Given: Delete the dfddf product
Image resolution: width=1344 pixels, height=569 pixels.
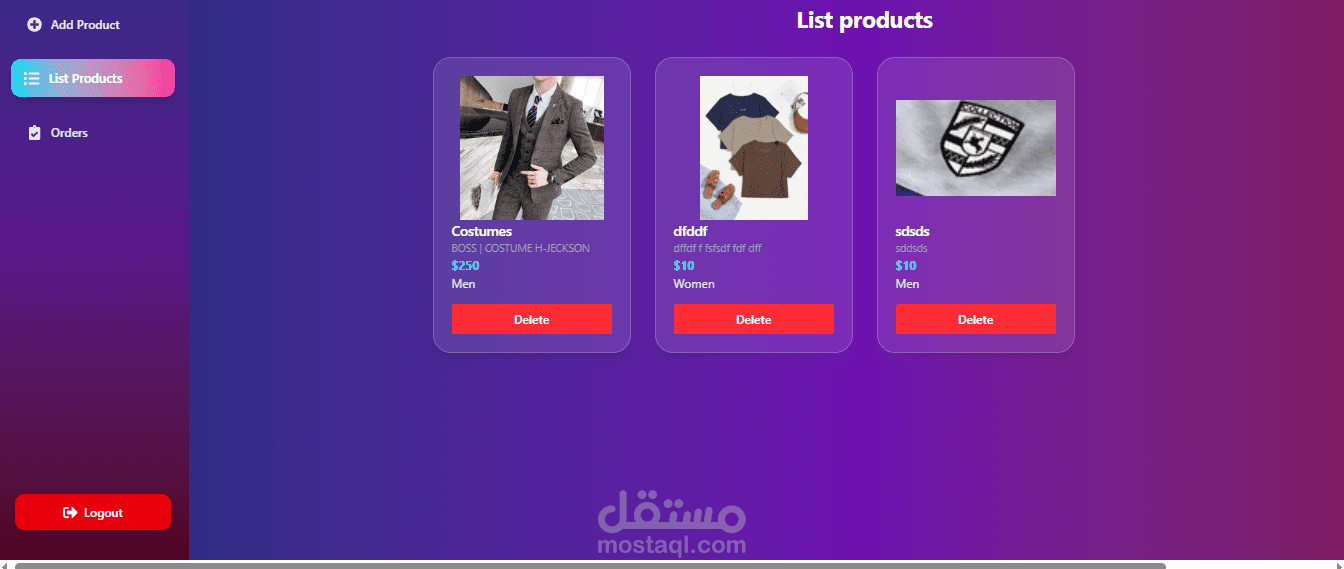Looking at the screenshot, I should point(754,319).
